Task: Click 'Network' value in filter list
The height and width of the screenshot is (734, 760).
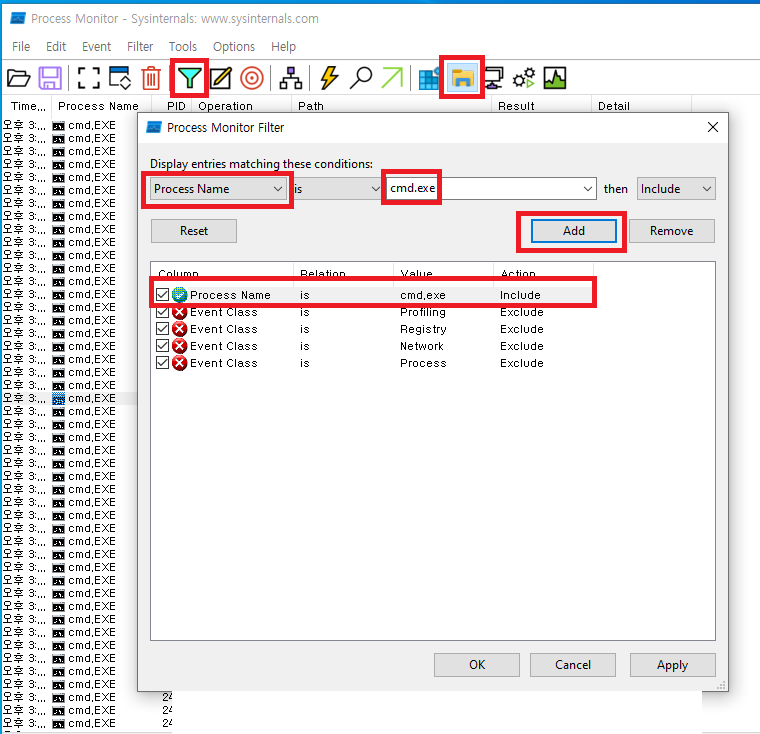Action: [x=422, y=346]
